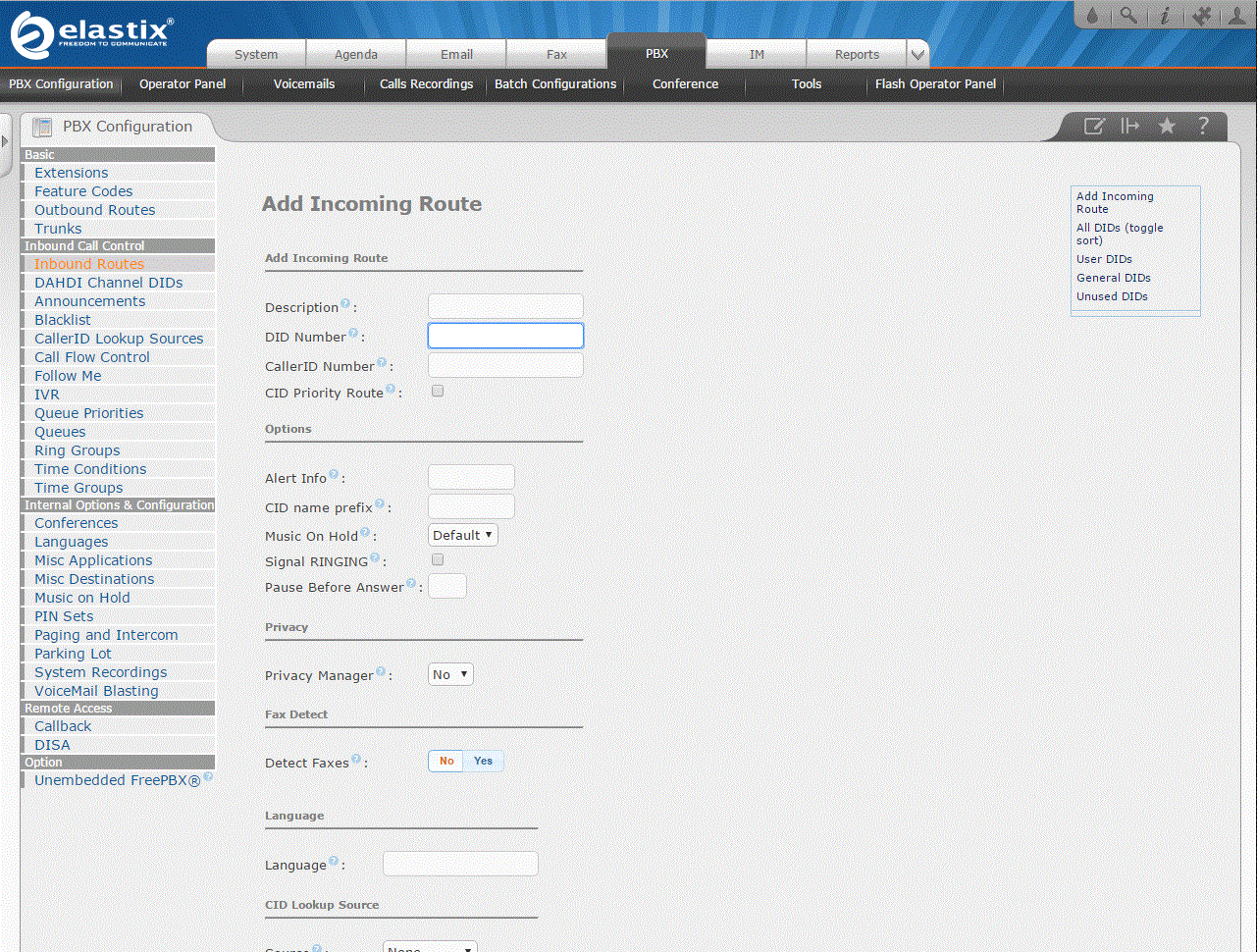This screenshot has width=1257, height=952.
Task: Open Operator Panel submenu
Action: (183, 84)
